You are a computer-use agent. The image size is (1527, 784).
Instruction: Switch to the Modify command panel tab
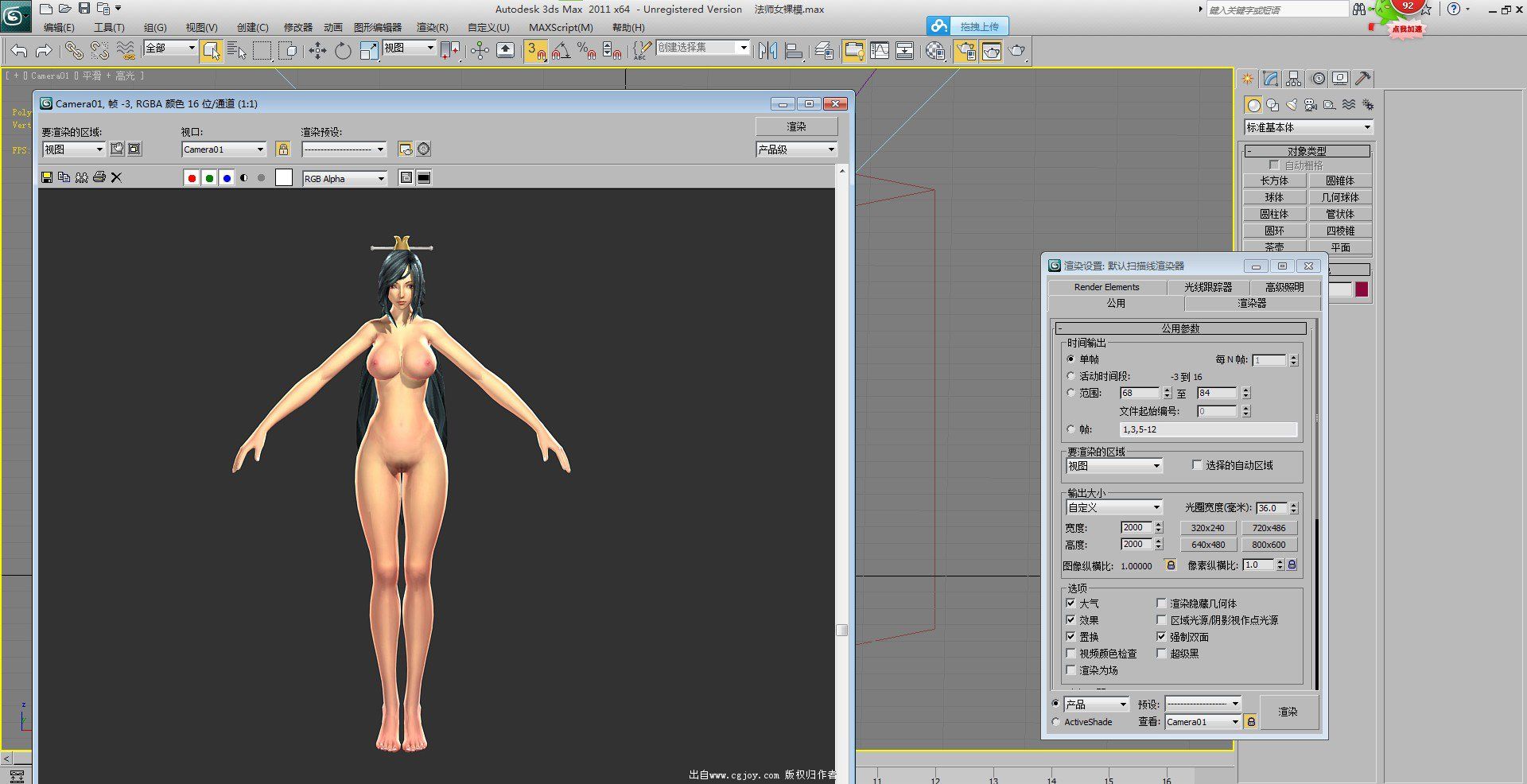point(1271,79)
